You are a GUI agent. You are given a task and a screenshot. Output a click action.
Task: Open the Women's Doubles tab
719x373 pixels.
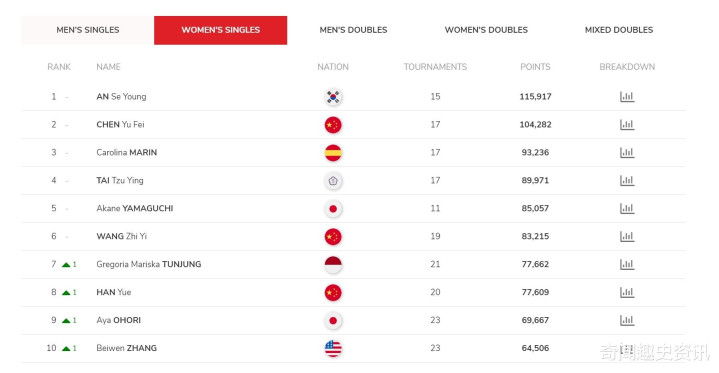(x=486, y=30)
